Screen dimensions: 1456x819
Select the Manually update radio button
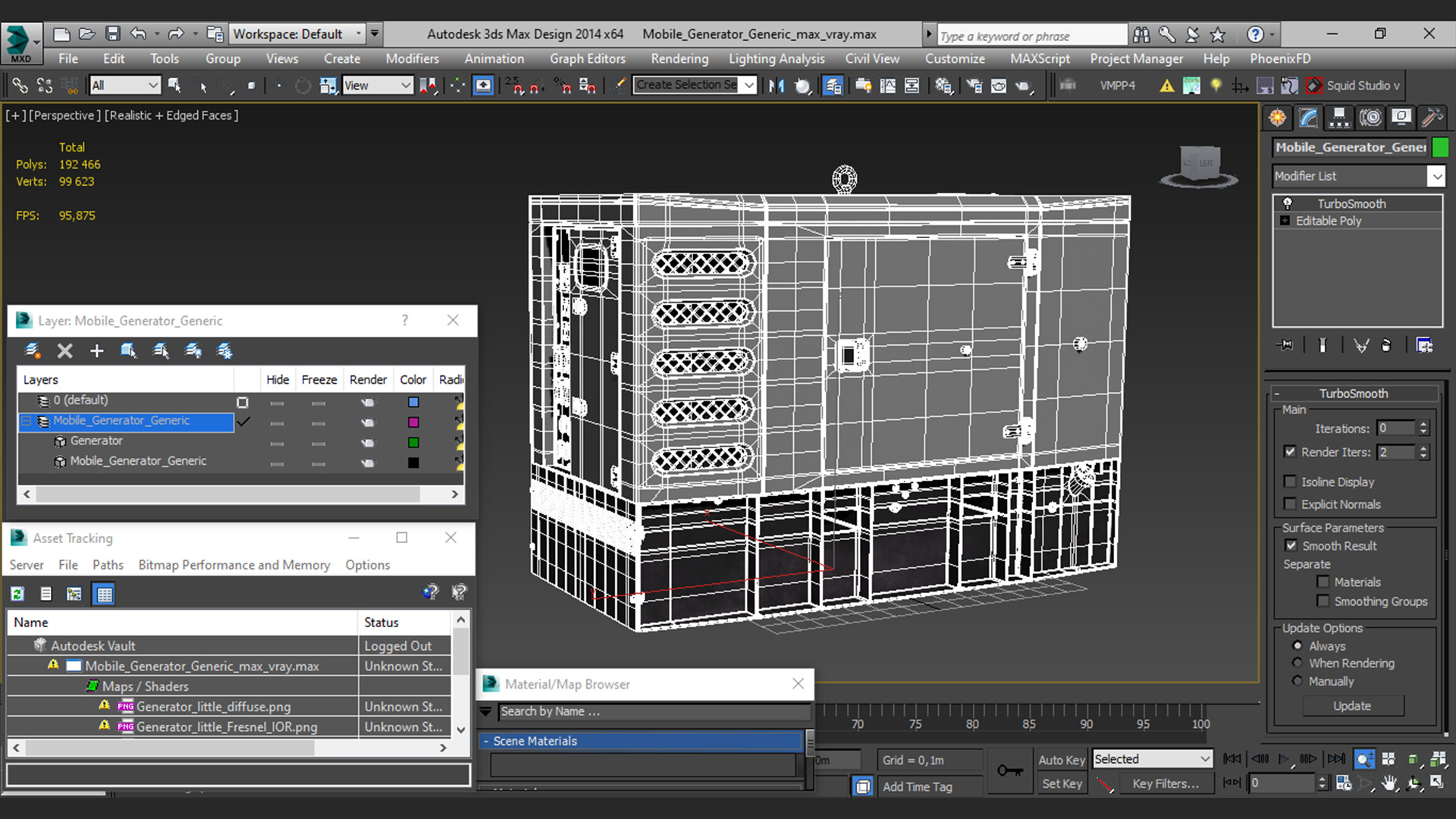[1298, 681]
